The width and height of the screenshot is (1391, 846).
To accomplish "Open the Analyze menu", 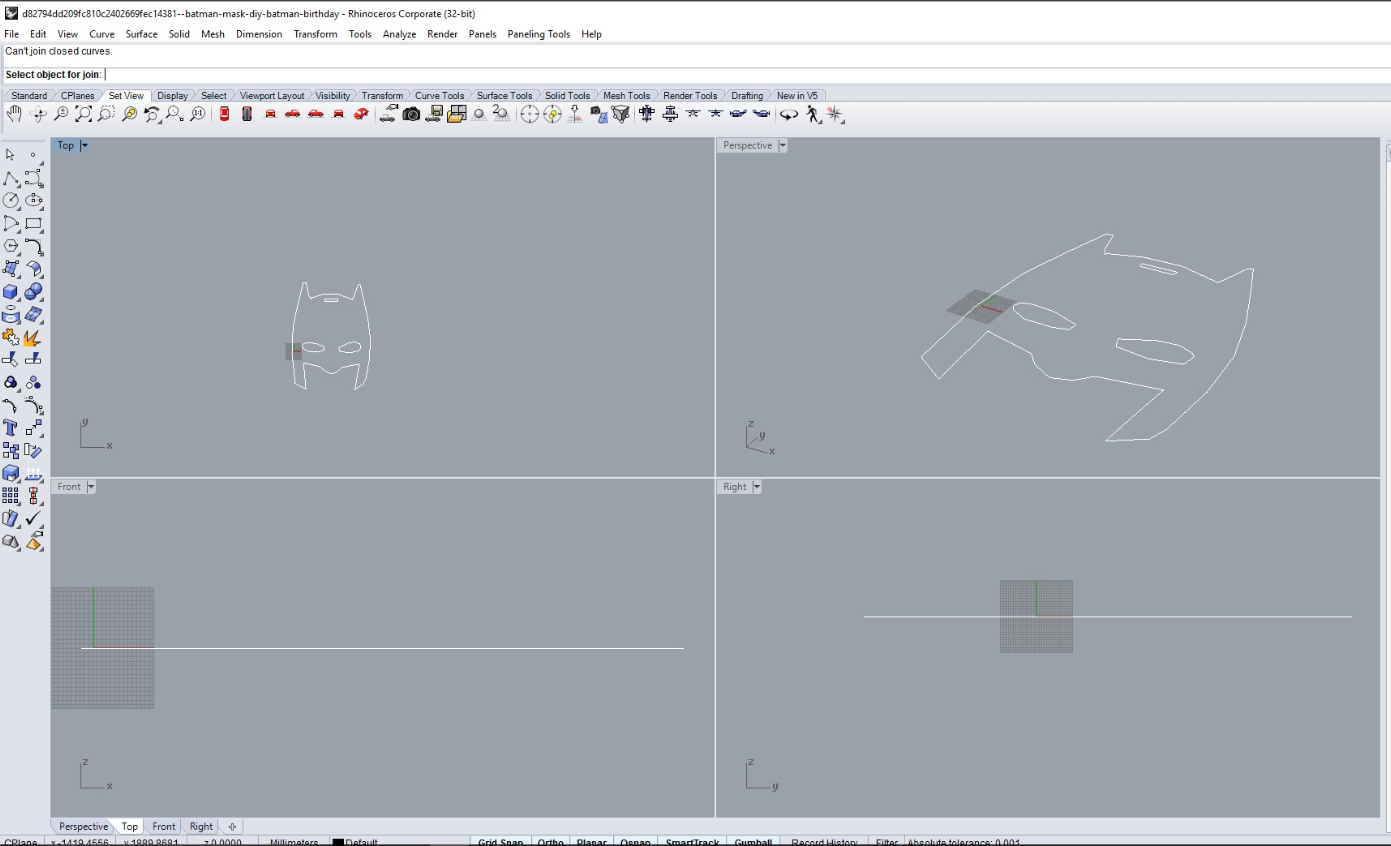I will click(399, 34).
